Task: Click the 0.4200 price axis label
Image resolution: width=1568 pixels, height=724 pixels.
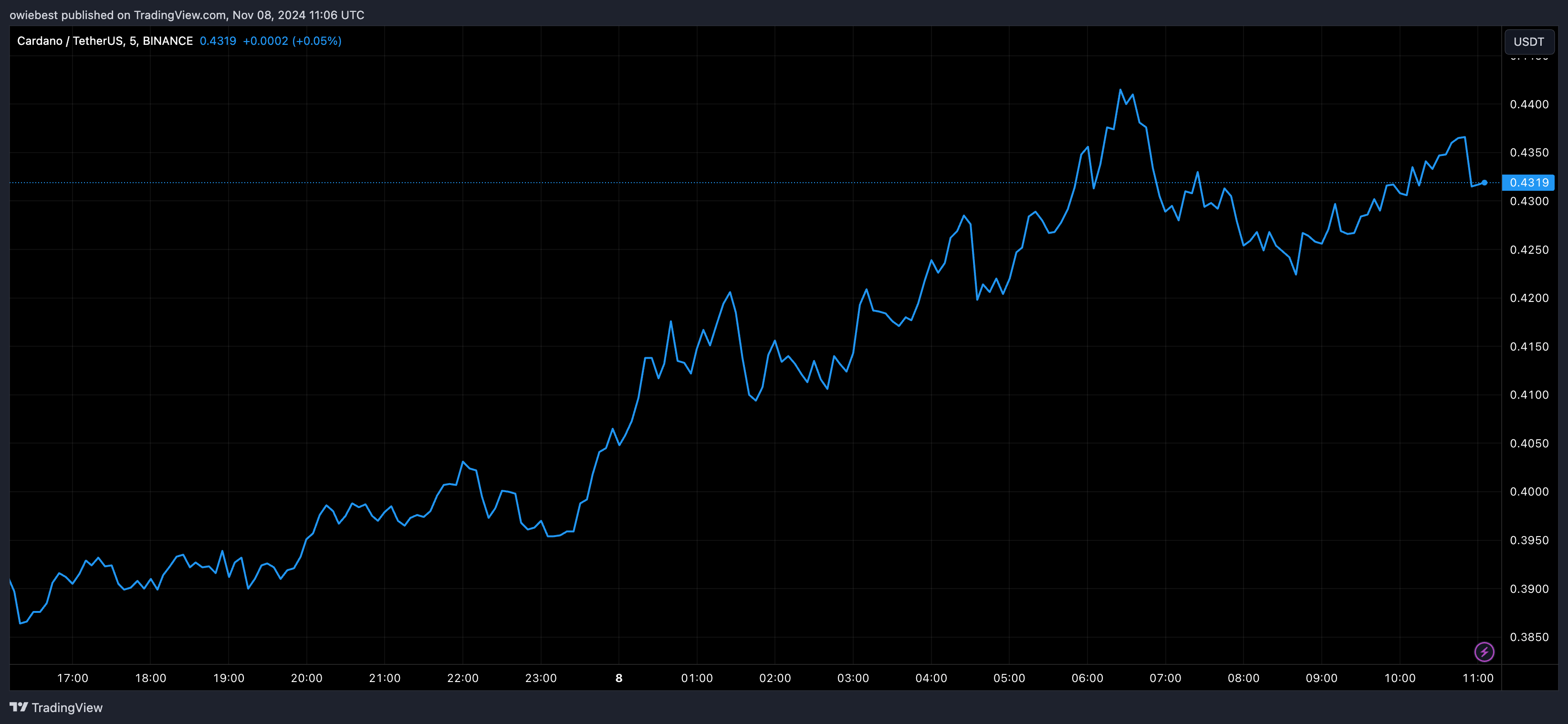Action: (1529, 298)
